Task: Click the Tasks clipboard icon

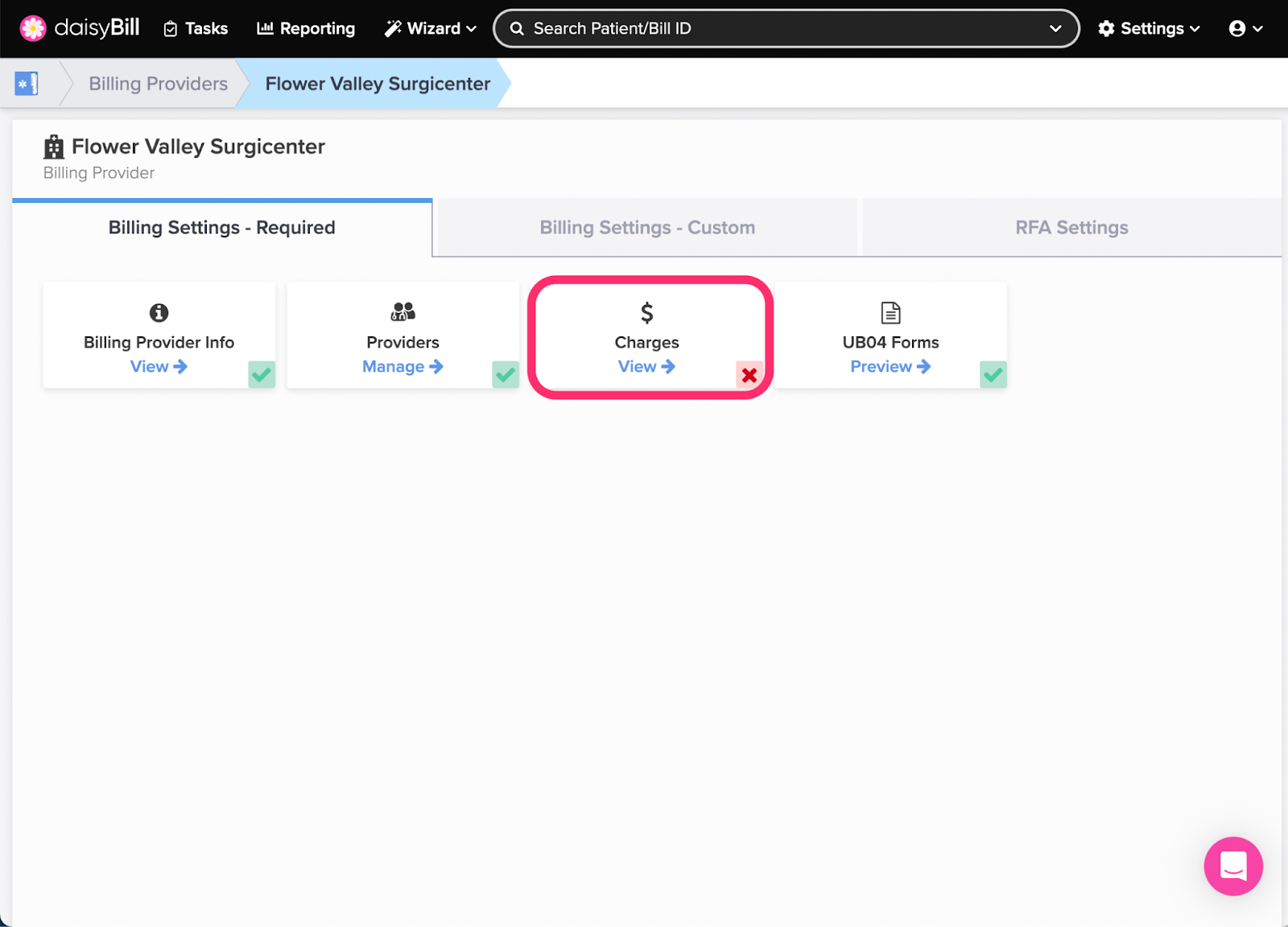Action: pyautogui.click(x=171, y=29)
